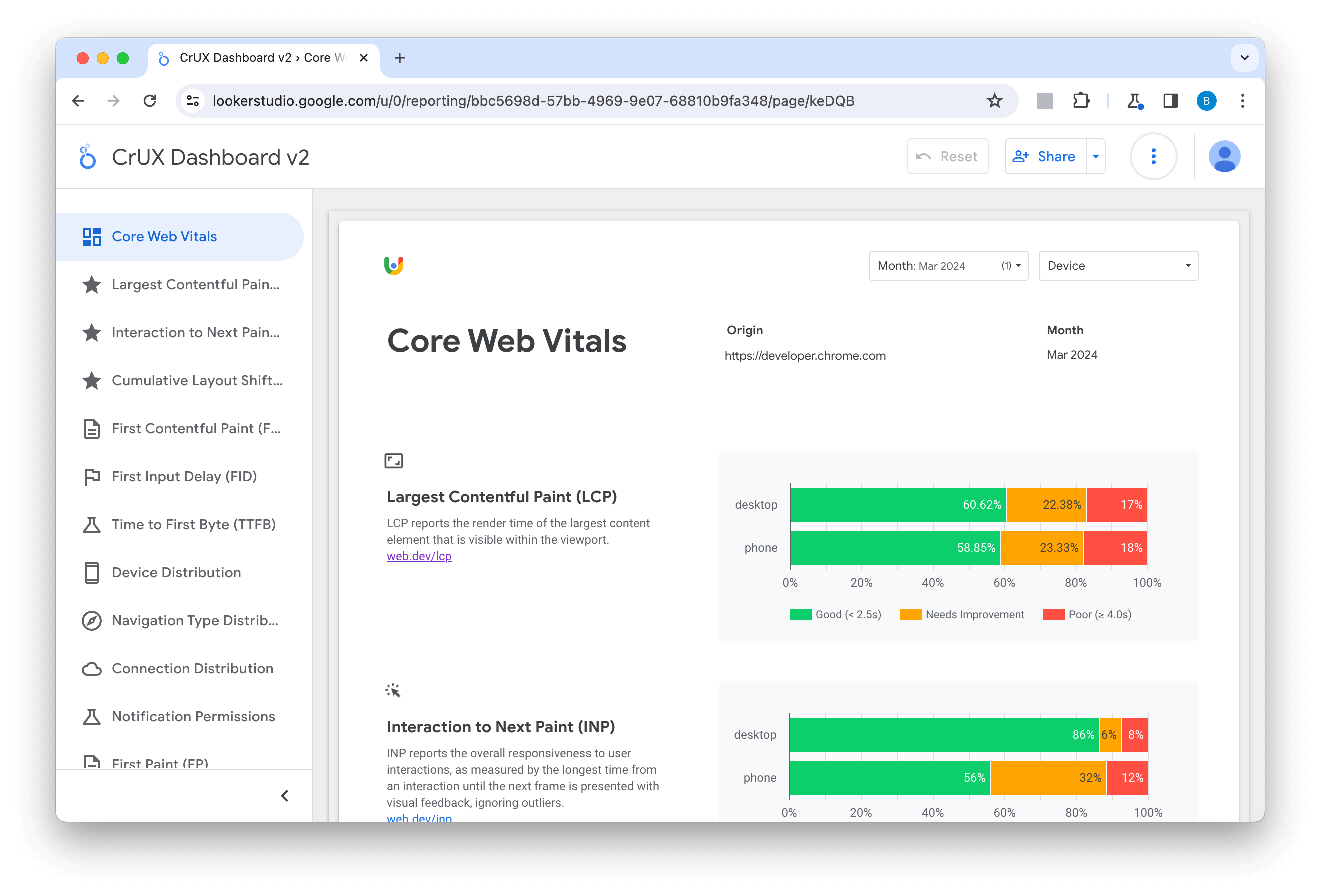Click the web.dev/lcp documentation link

click(419, 557)
